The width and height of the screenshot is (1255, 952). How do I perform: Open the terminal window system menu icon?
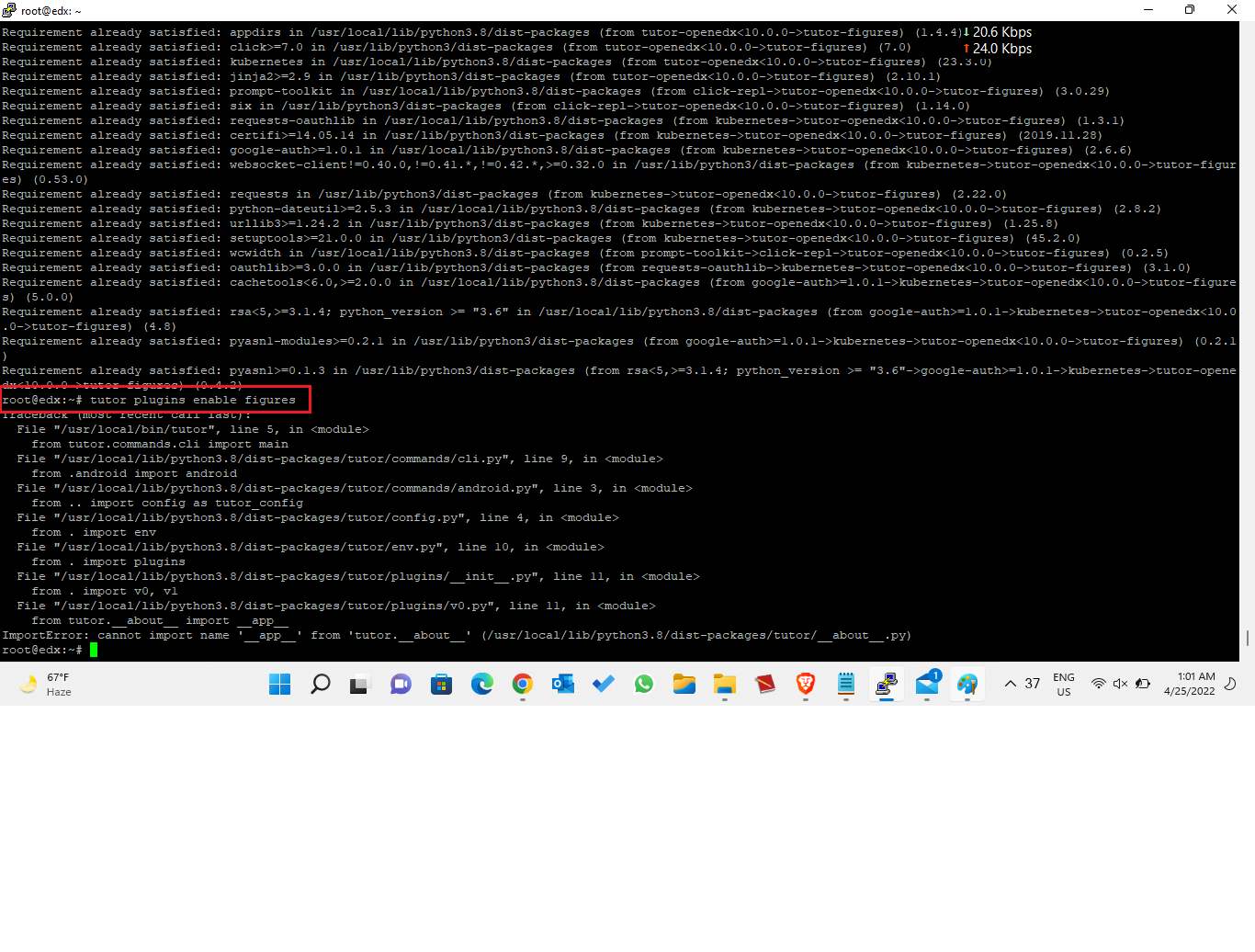(7, 12)
